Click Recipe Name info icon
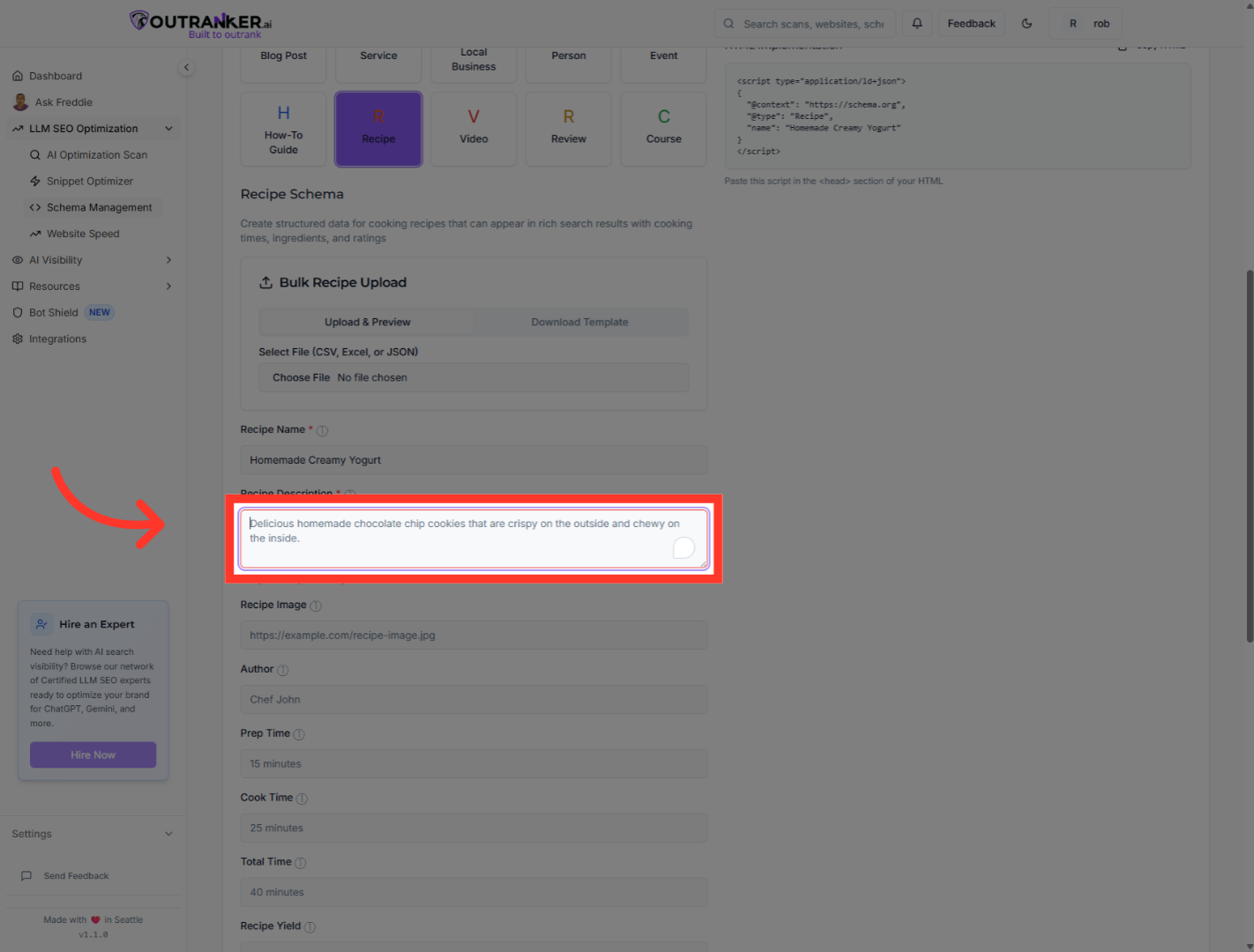The width and height of the screenshot is (1254, 952). tap(322, 431)
